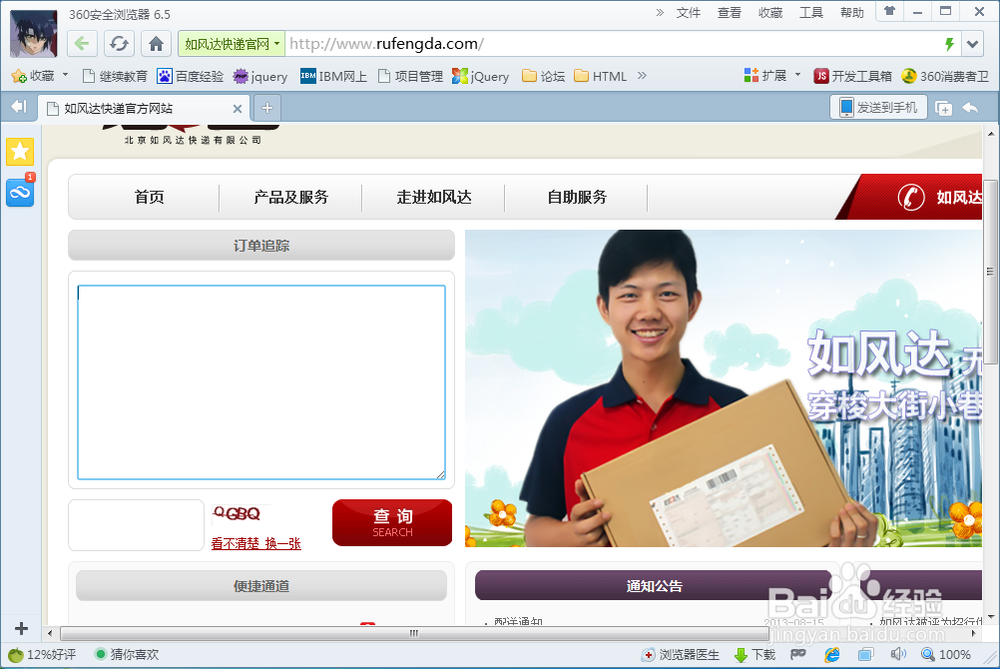This screenshot has width=1000, height=669.
Task: Add sidebar app with the plus icon
Action: [21, 628]
